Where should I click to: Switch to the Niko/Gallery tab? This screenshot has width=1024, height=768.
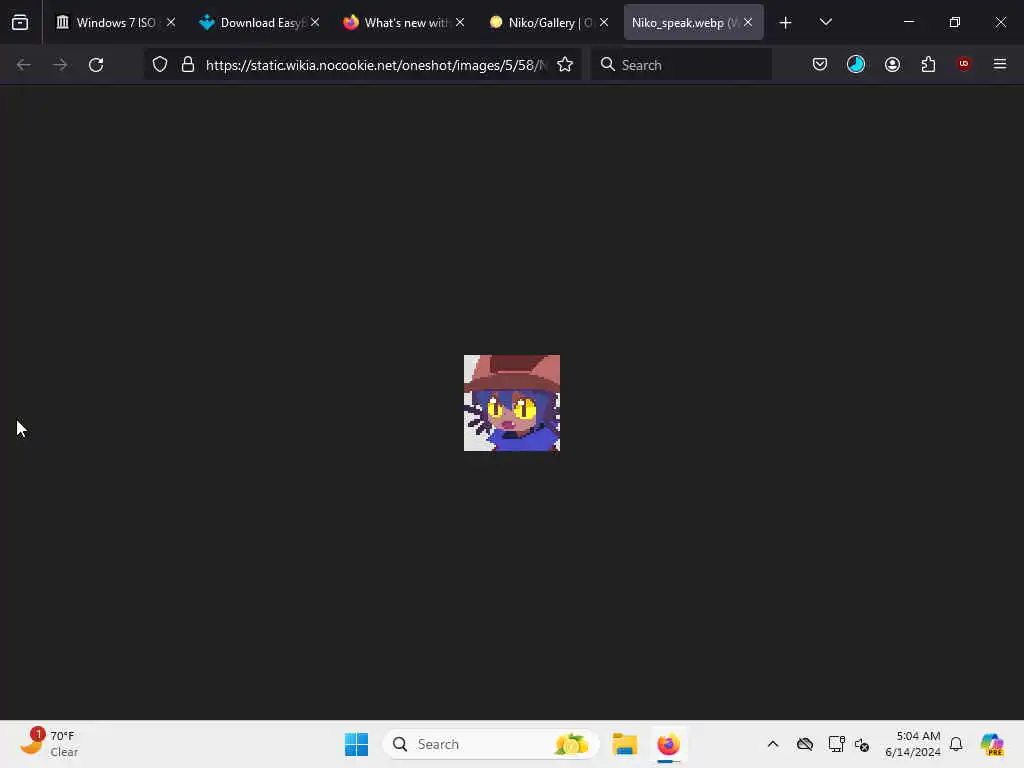point(550,22)
